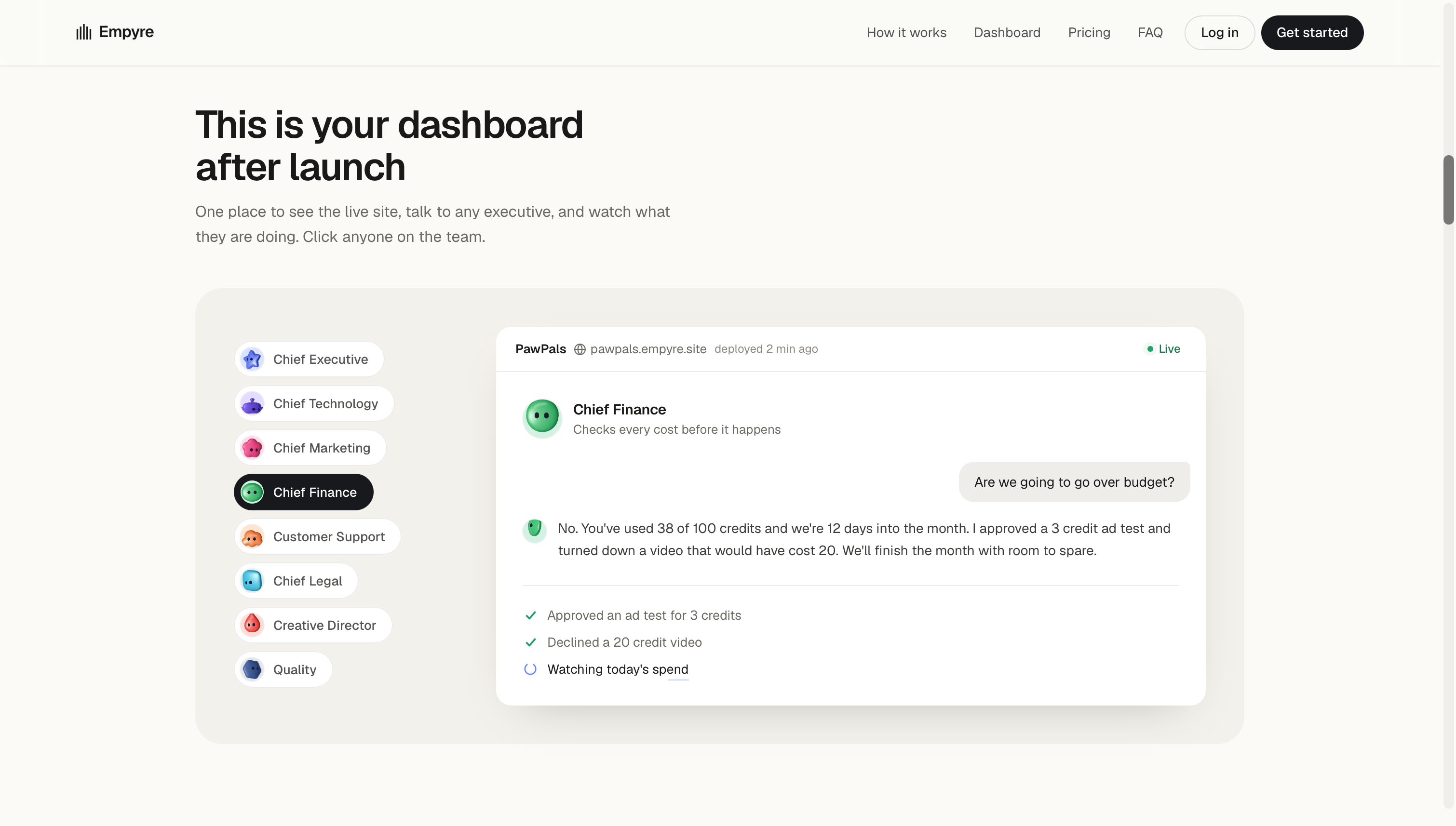Open the pawpals.empyre.site link
Image resolution: width=1456 pixels, height=826 pixels.
pos(648,349)
